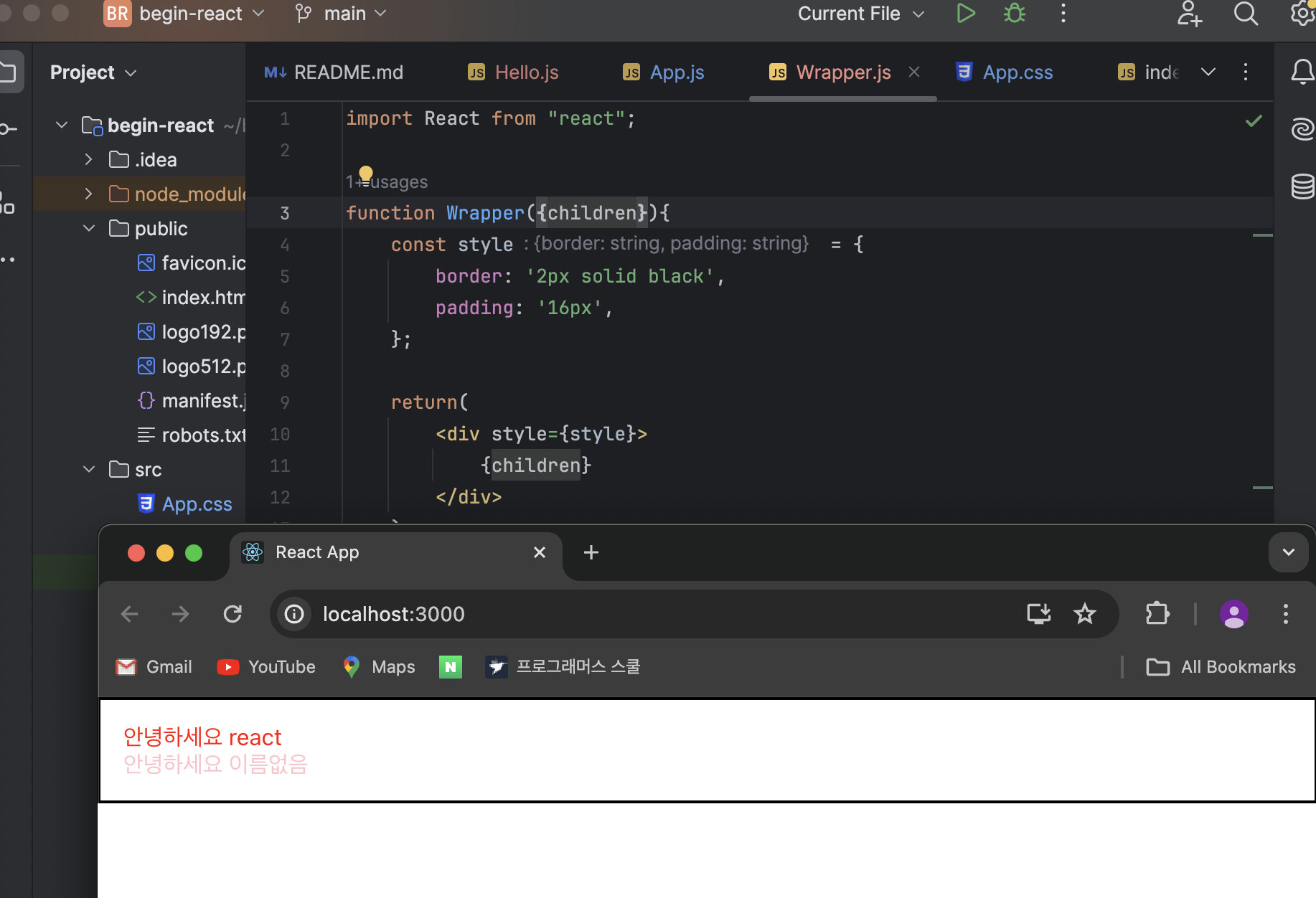
Task: Collapse the src folder
Action: pyautogui.click(x=89, y=469)
